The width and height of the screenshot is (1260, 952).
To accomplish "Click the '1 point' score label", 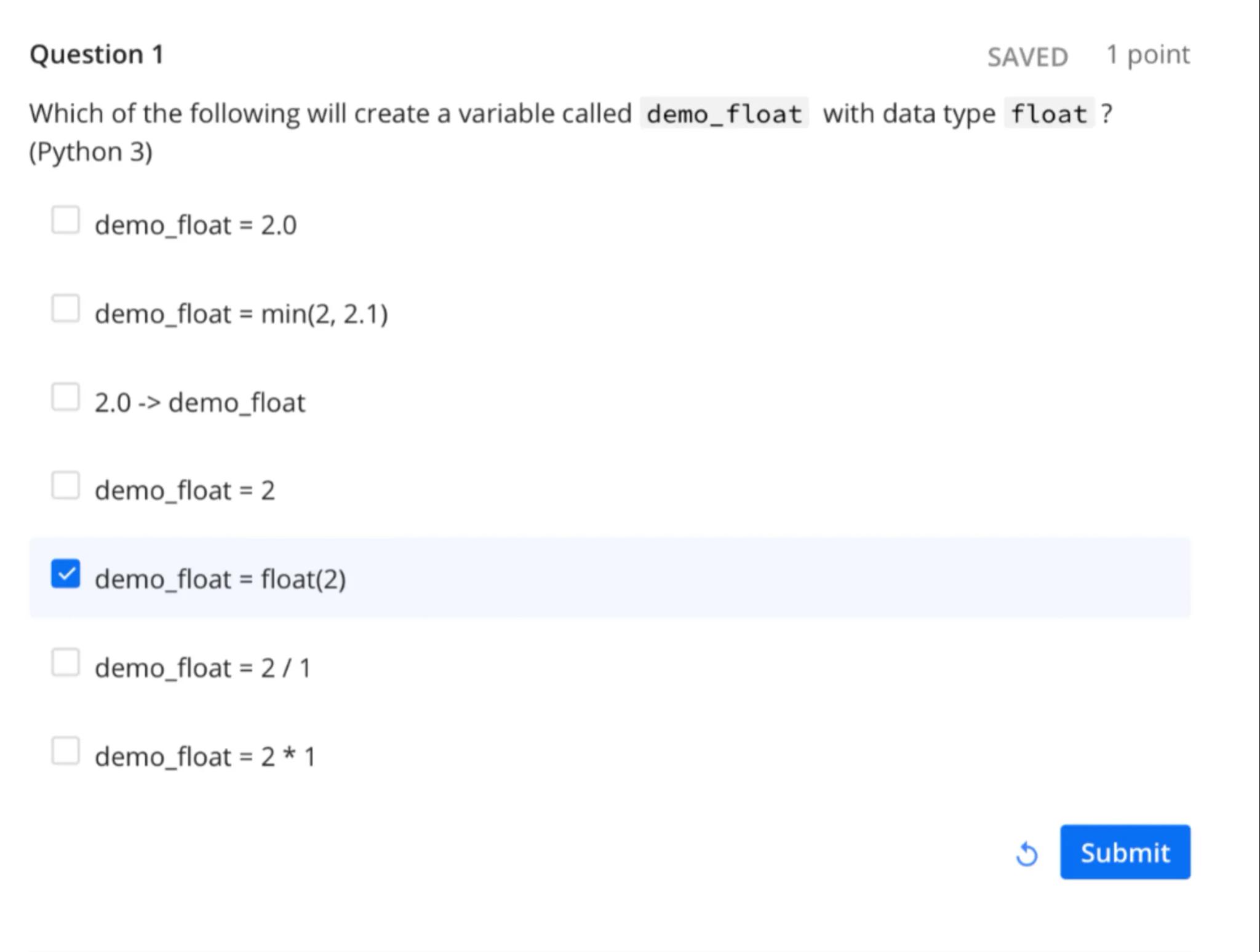I will pyautogui.click(x=1147, y=55).
